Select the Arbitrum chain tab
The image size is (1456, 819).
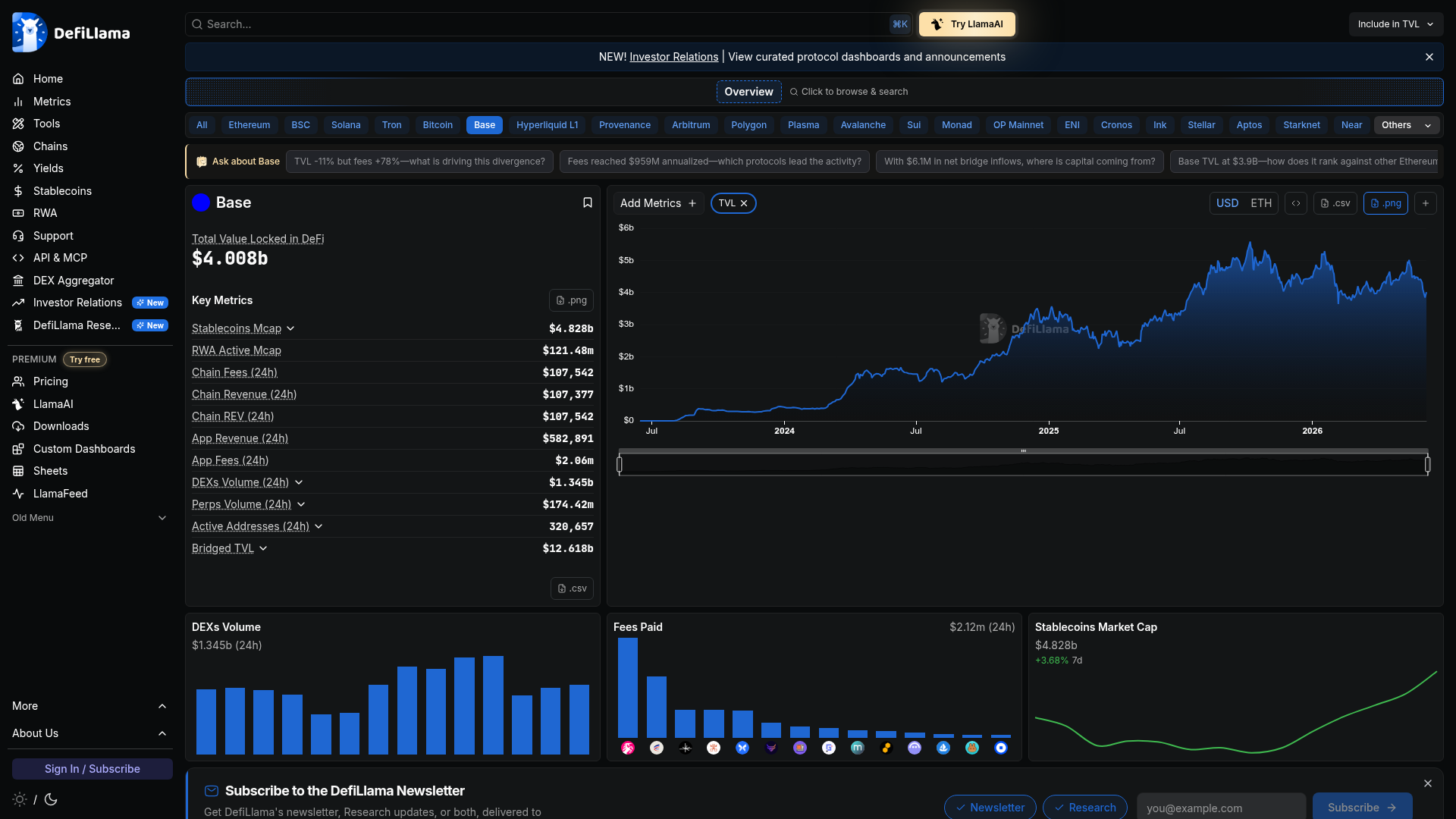tap(691, 125)
